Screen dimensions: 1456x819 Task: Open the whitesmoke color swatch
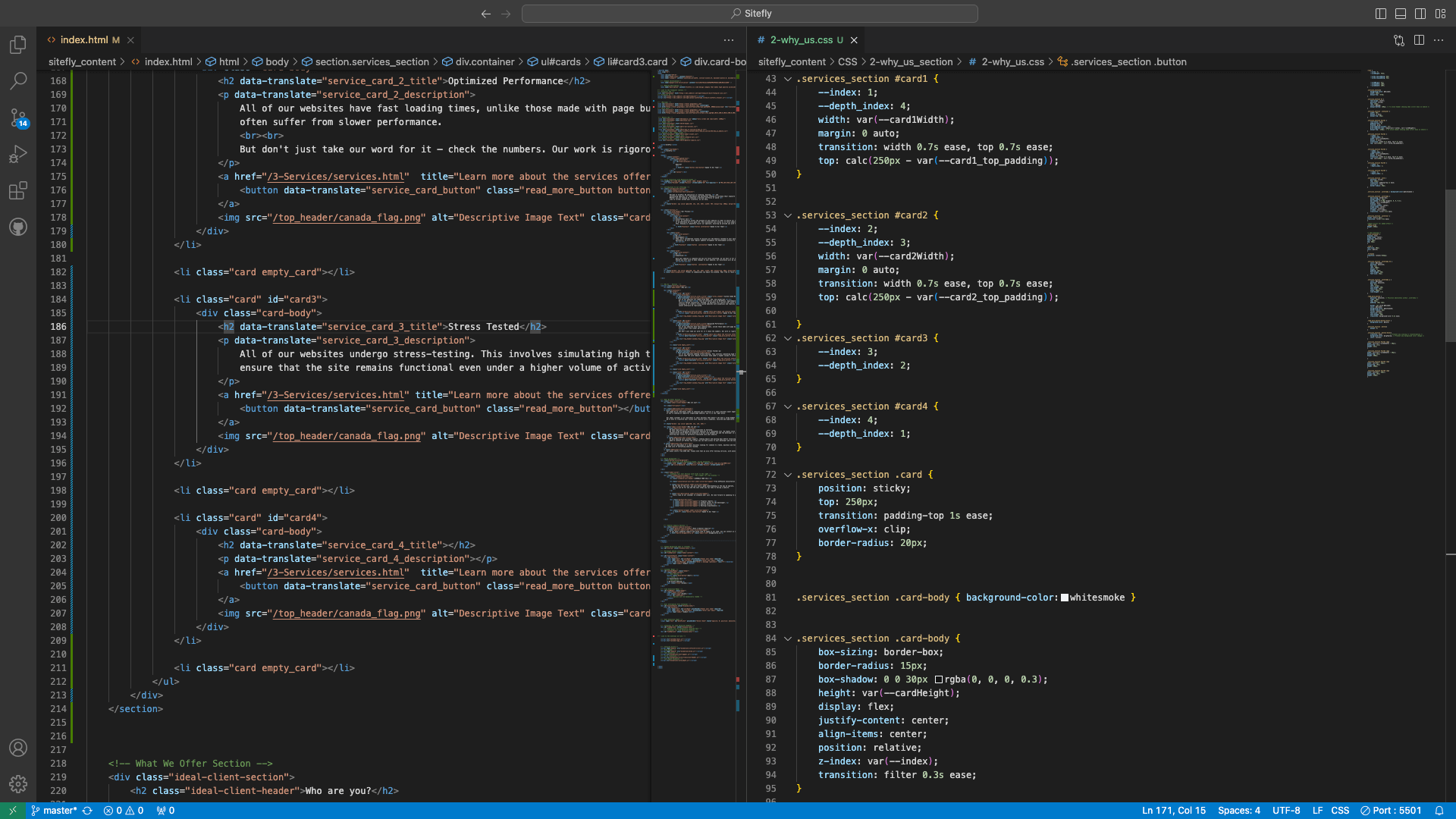coord(1065,598)
